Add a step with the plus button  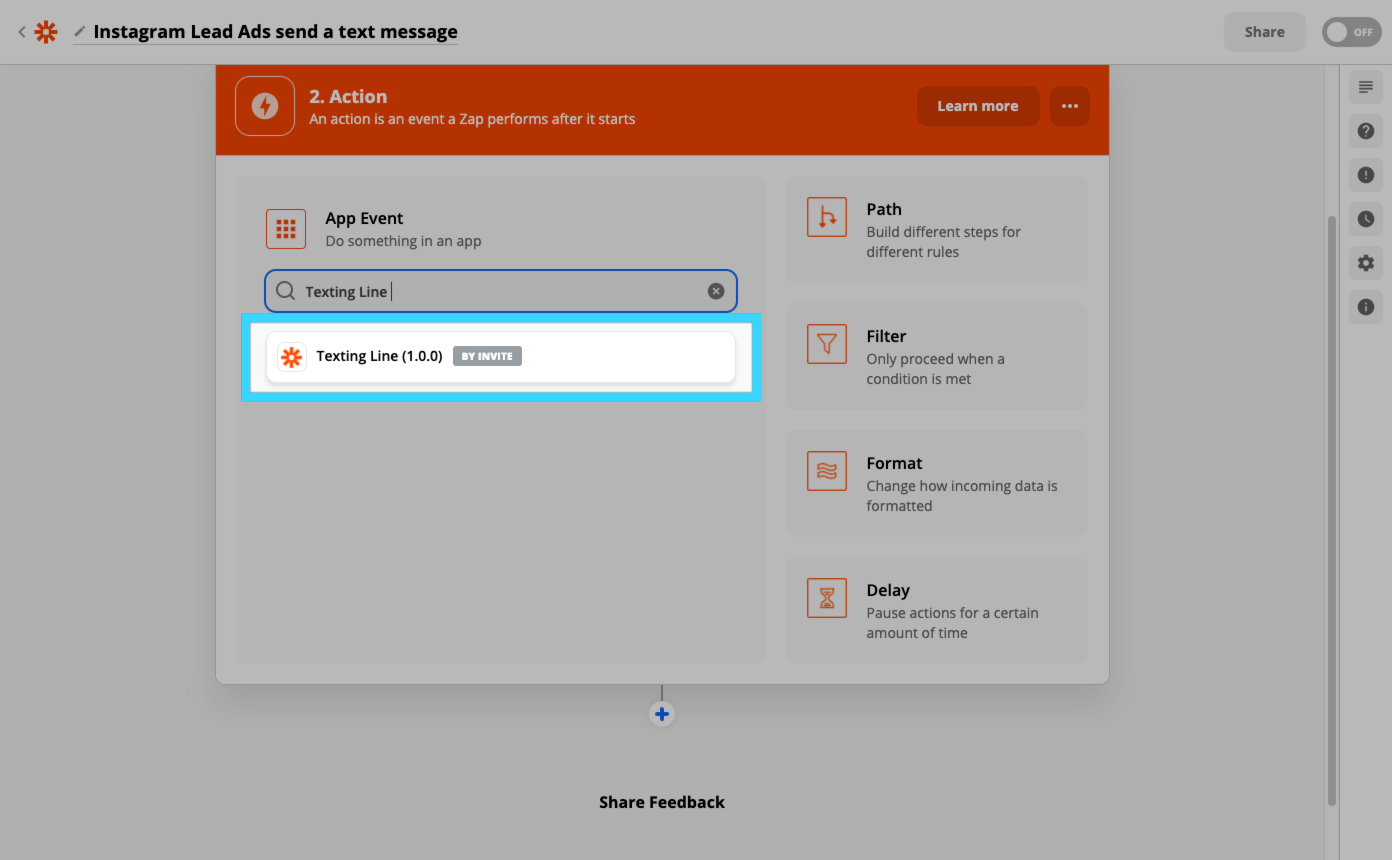point(661,714)
